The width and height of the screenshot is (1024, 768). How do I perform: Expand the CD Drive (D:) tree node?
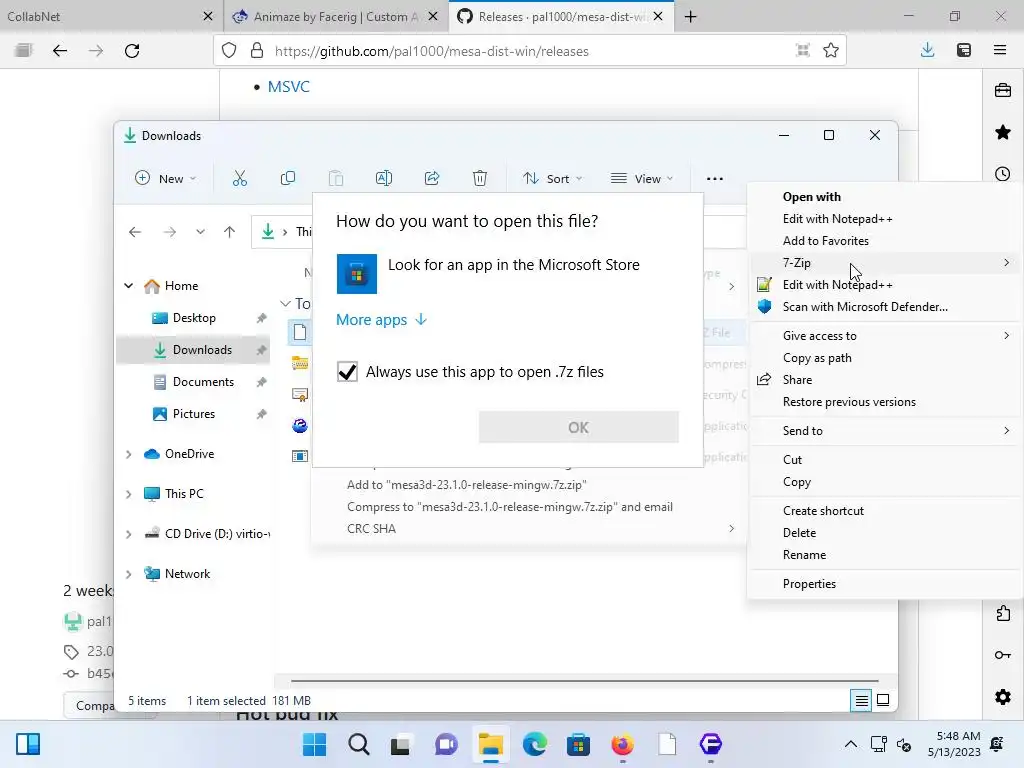tap(129, 534)
